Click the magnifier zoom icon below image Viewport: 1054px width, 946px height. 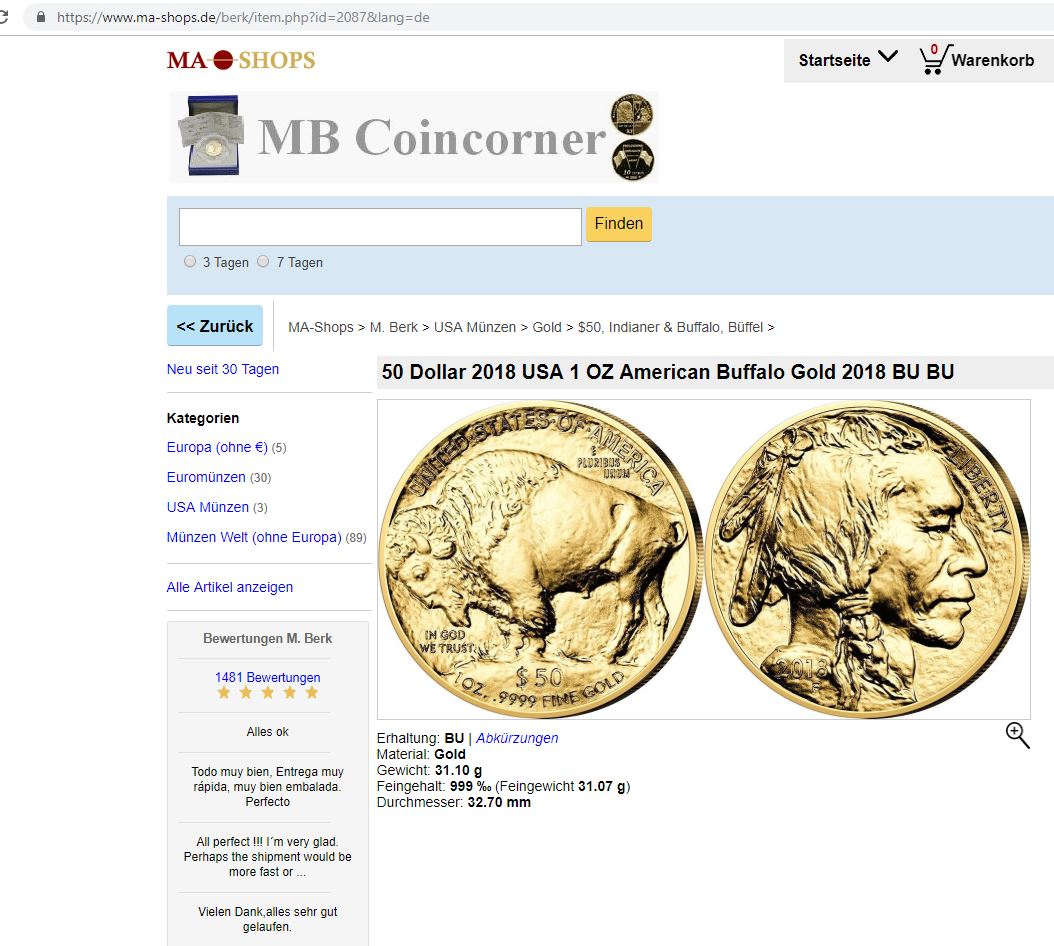(1018, 736)
